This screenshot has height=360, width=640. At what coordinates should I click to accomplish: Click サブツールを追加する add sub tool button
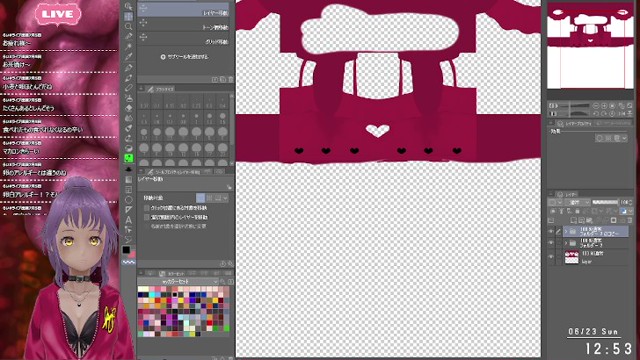pyautogui.click(x=184, y=57)
